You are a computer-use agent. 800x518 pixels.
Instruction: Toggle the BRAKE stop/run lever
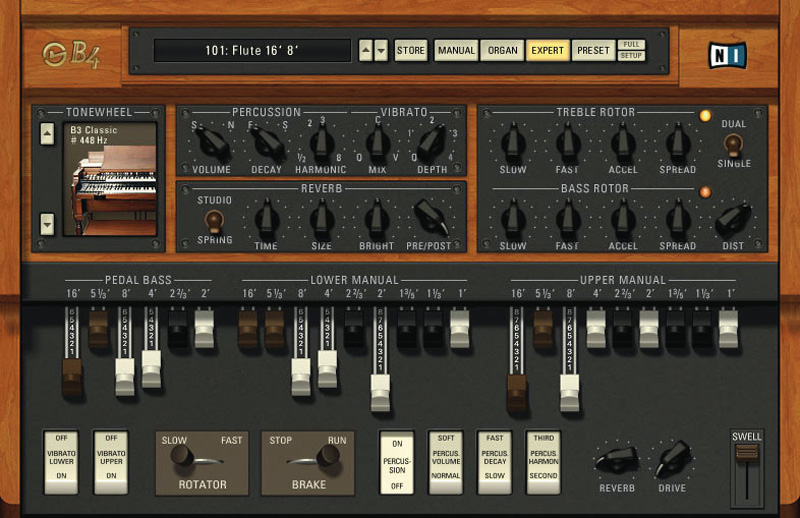[x=308, y=463]
